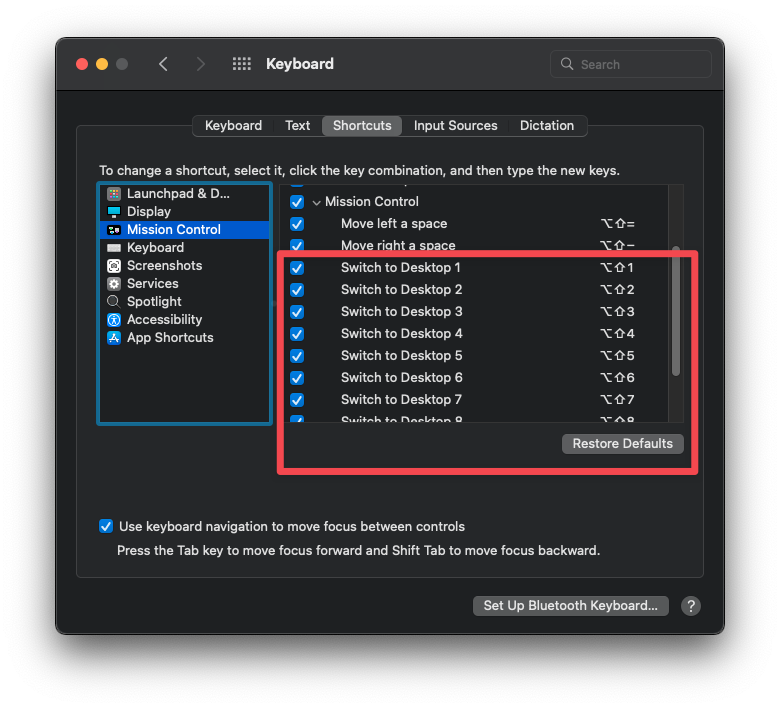Viewport: 780px width, 708px height.
Task: Click the Mission Control group label
Action: pyautogui.click(x=372, y=202)
